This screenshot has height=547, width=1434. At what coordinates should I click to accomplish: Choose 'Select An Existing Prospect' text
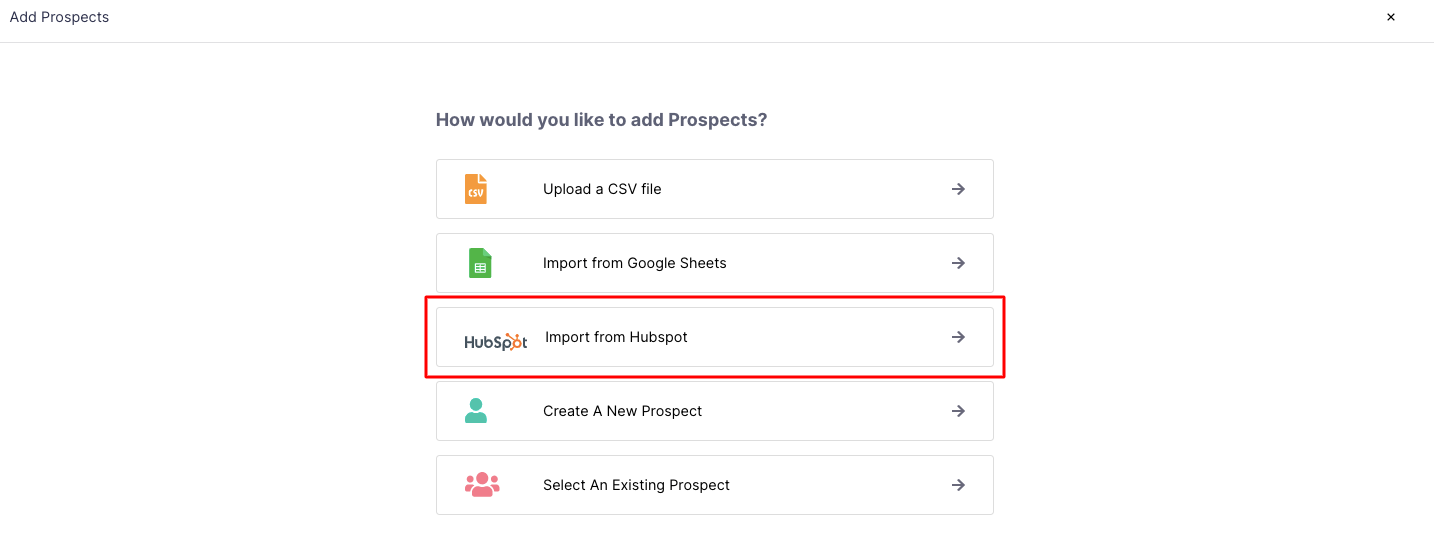point(636,485)
